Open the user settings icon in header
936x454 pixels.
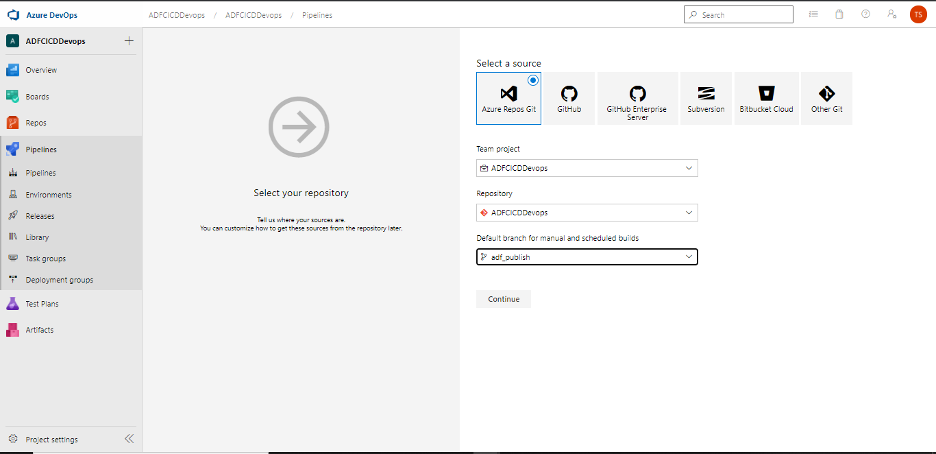(x=892, y=14)
